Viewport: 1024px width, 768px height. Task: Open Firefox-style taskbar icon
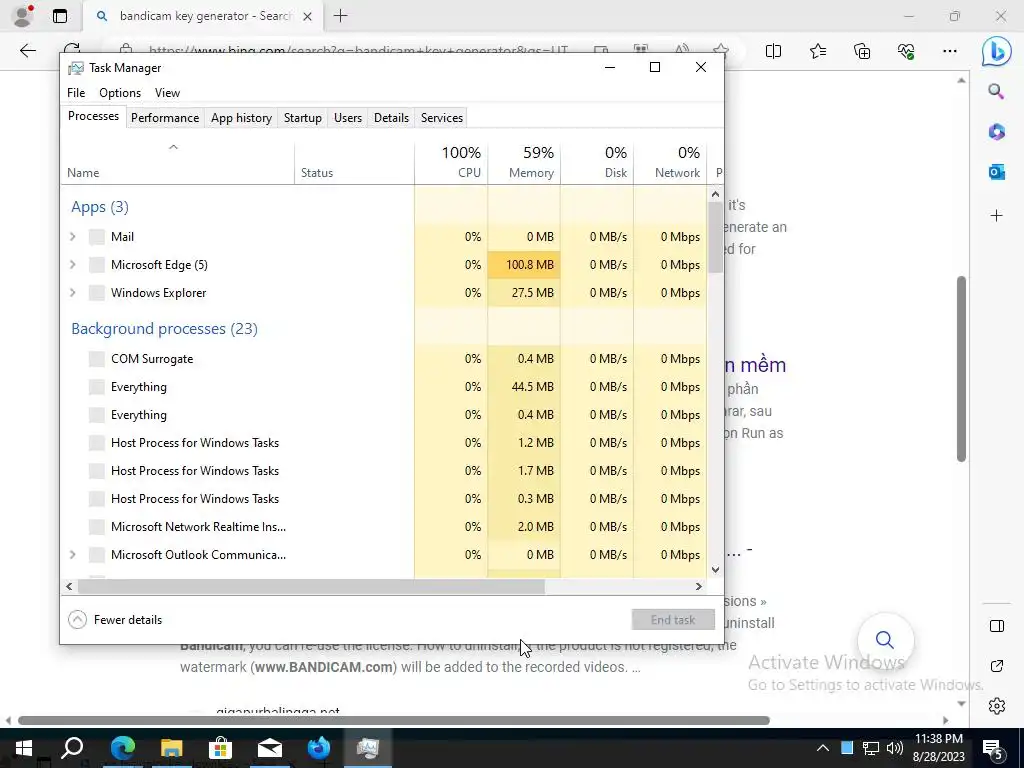click(x=319, y=748)
